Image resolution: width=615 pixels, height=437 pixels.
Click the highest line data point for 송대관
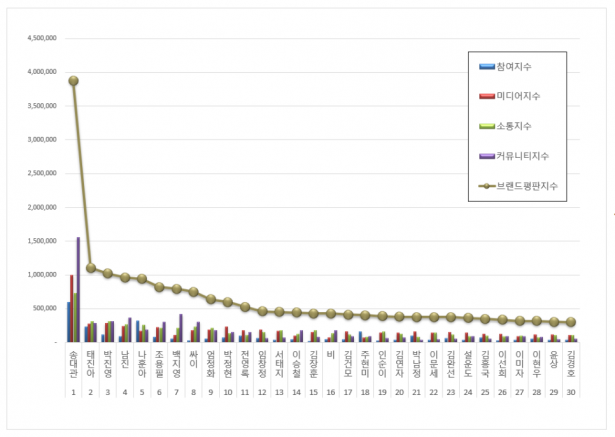click(73, 81)
